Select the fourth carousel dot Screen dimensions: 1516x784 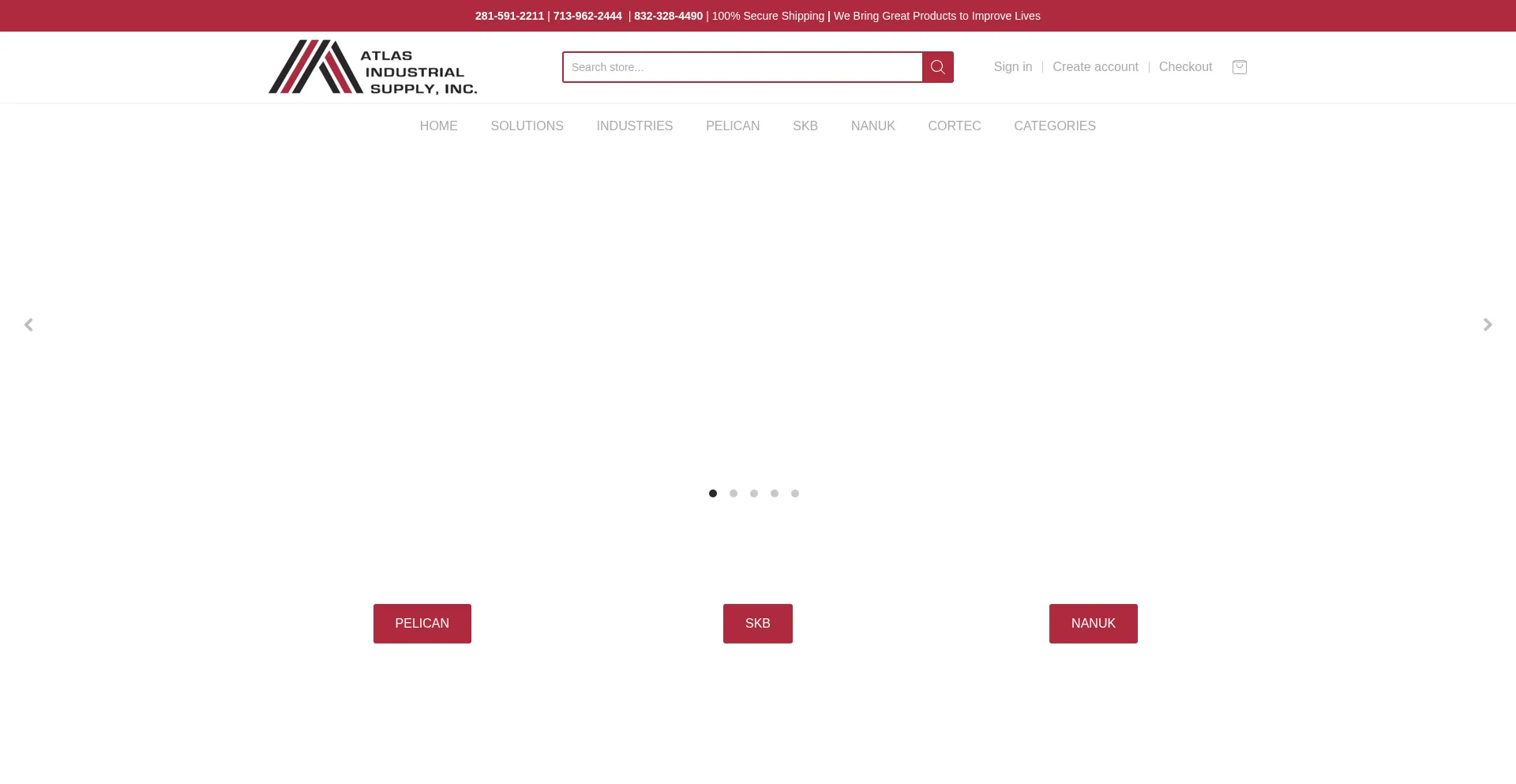(x=775, y=493)
